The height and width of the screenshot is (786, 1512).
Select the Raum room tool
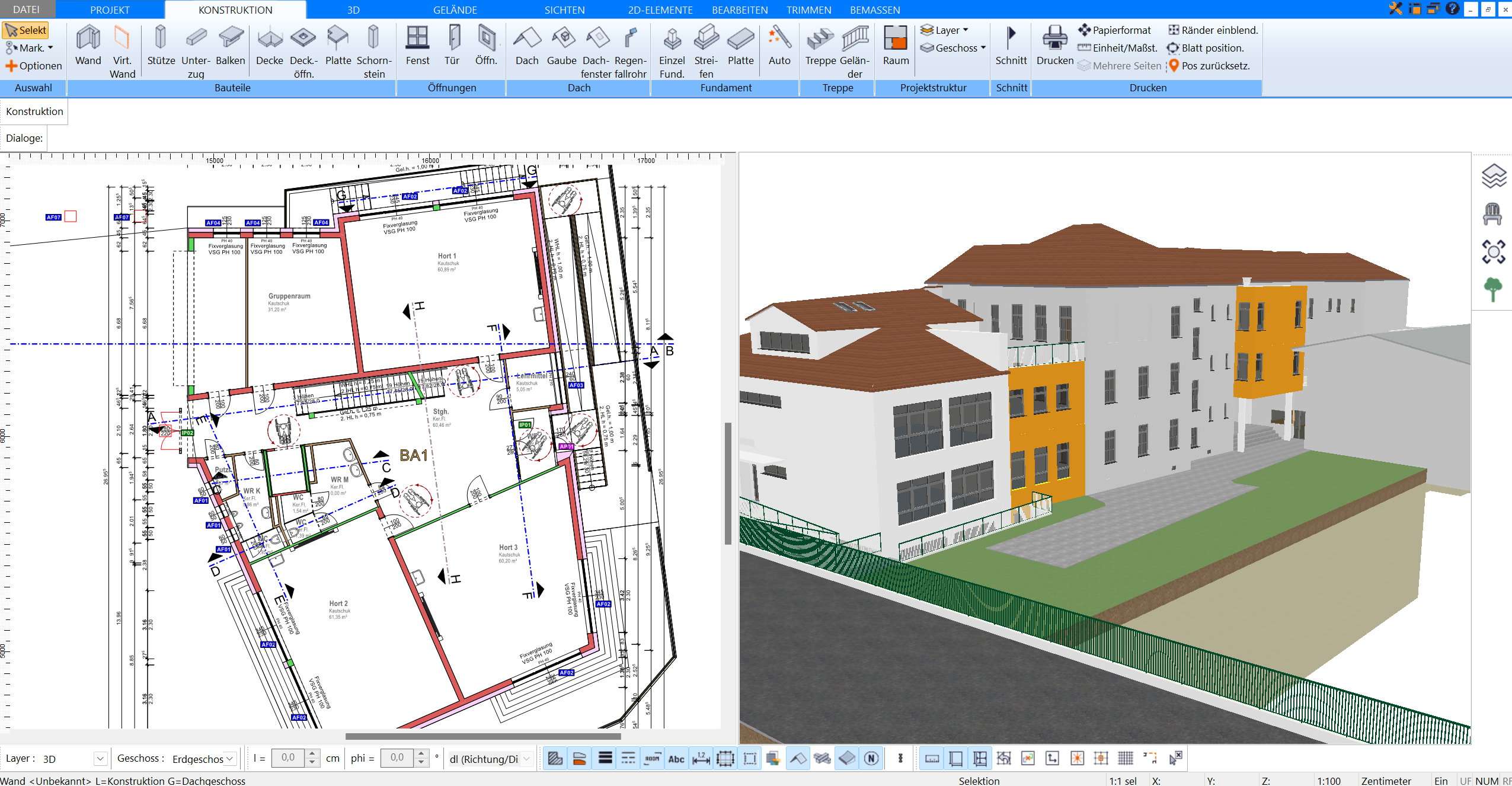click(896, 45)
